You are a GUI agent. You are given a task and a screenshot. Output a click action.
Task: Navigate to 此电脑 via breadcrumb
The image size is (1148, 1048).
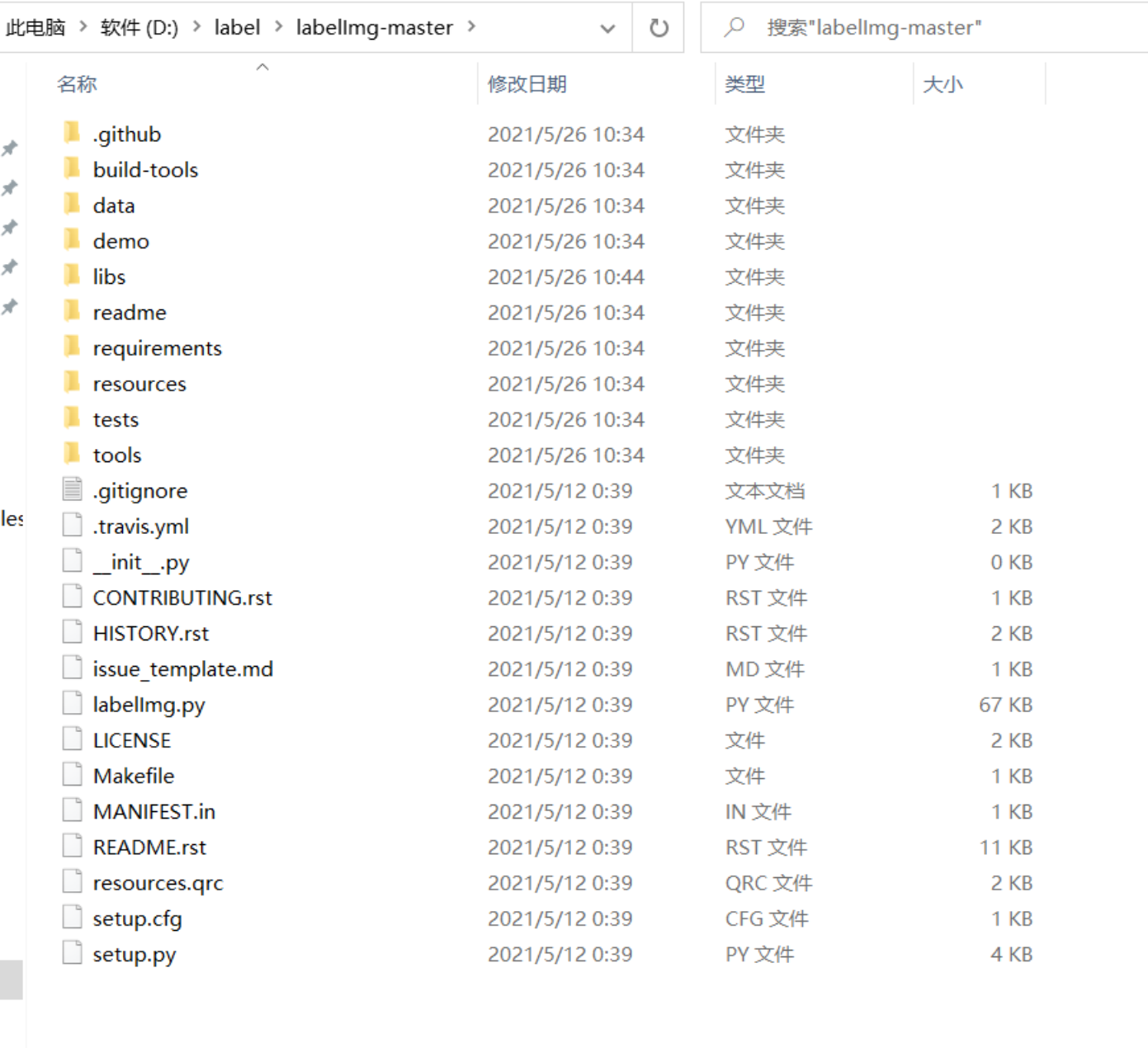pos(35,27)
